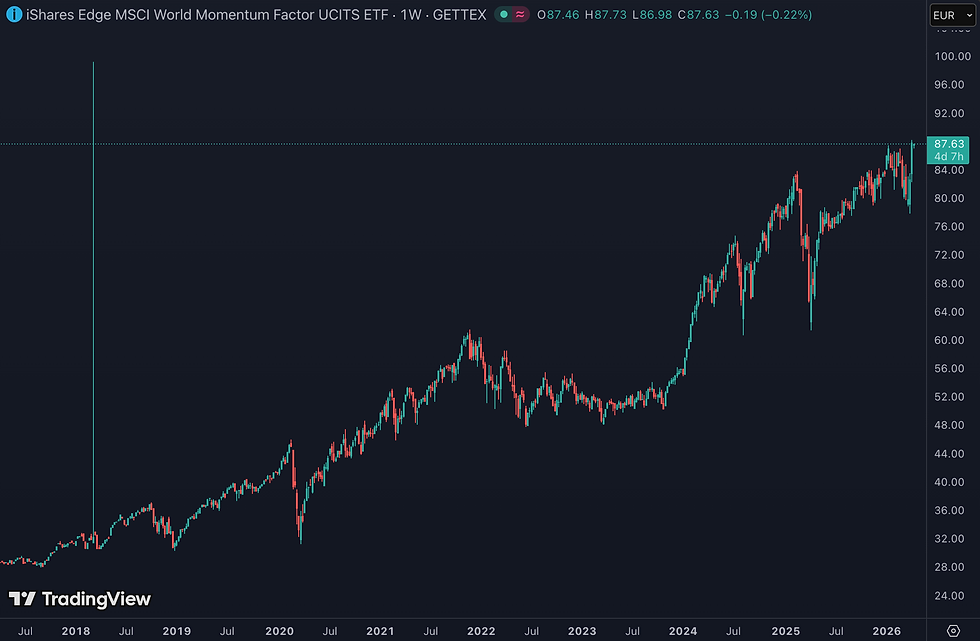Click the change value −0.19 (−0.22%)
This screenshot has height=641, width=980.
(x=768, y=14)
